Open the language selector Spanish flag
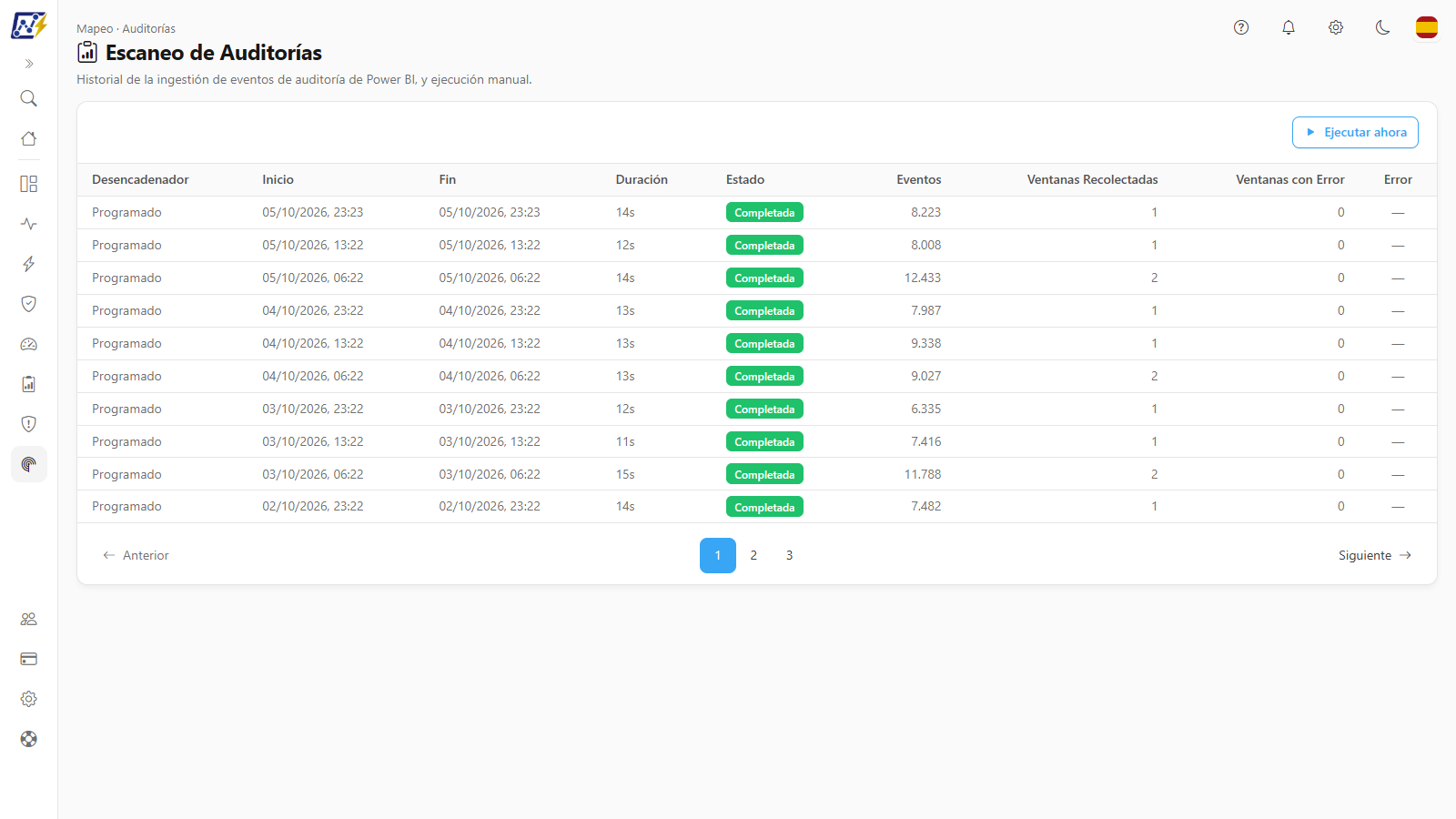This screenshot has height=819, width=1456. click(x=1427, y=27)
